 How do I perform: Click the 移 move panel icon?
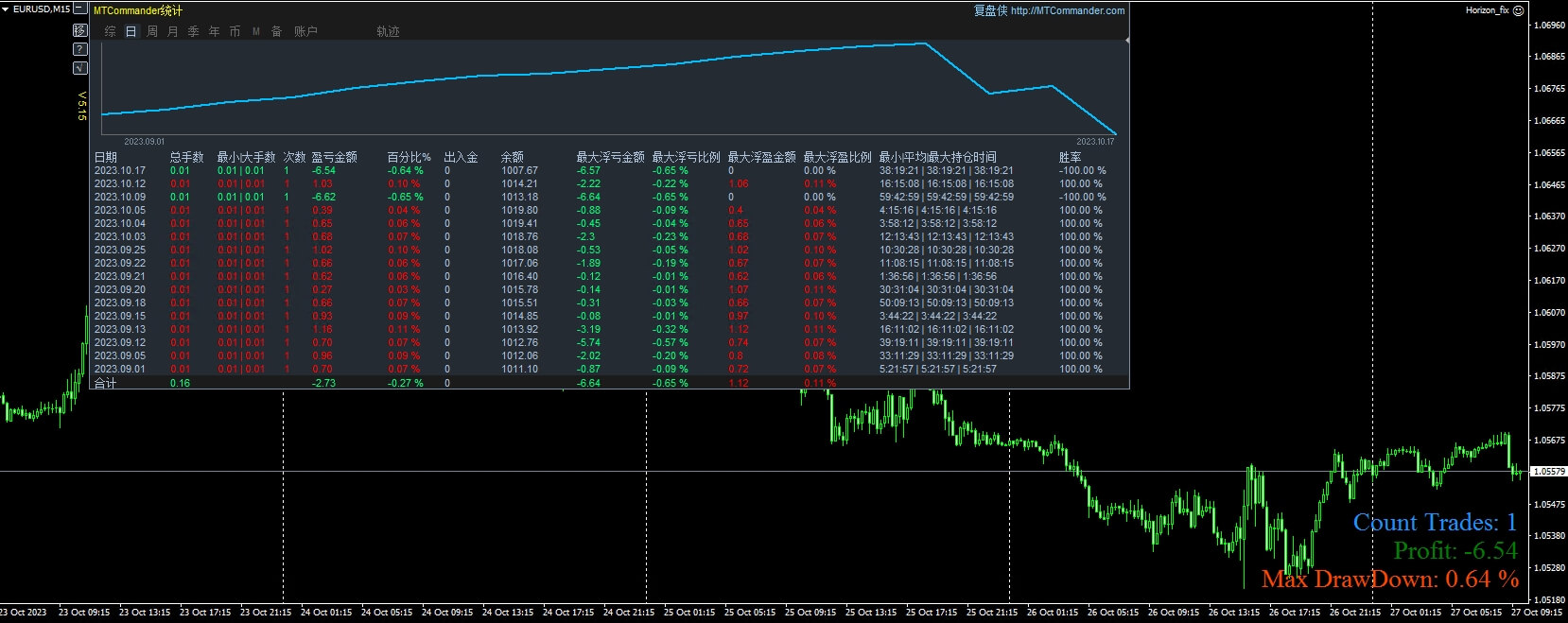coord(80,30)
